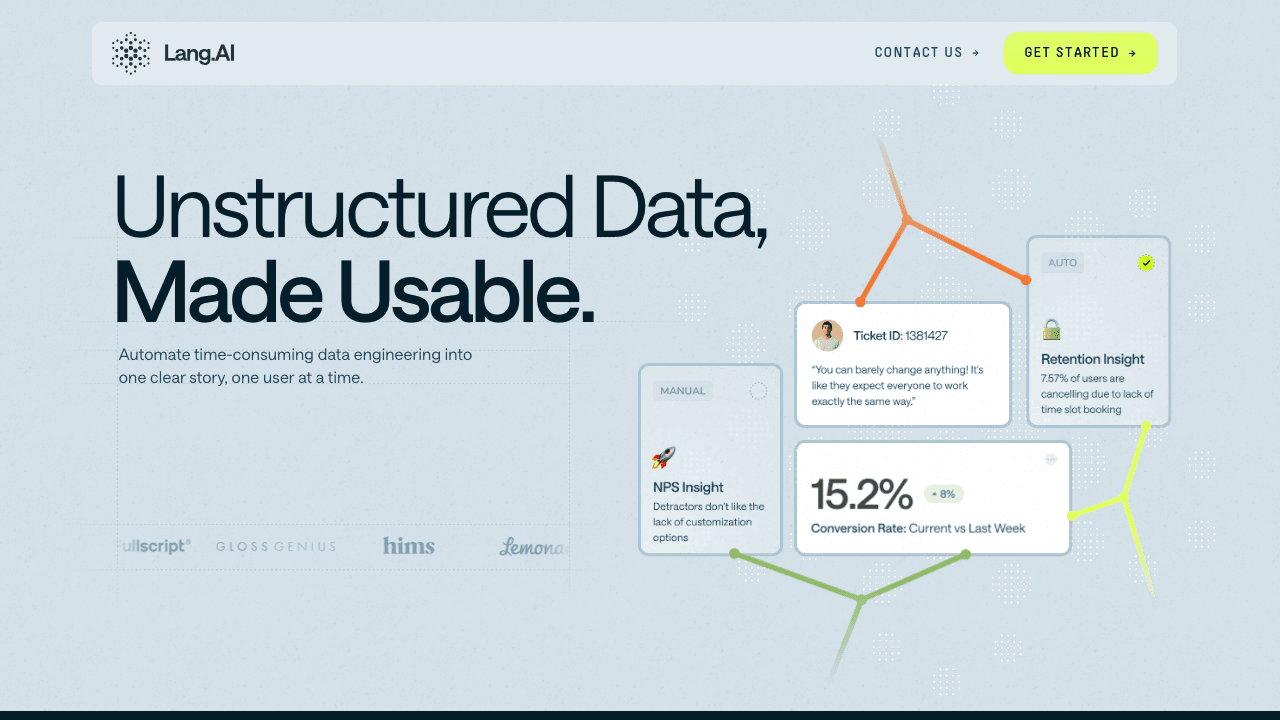Click the GlossGenius partner logo

coord(276,547)
